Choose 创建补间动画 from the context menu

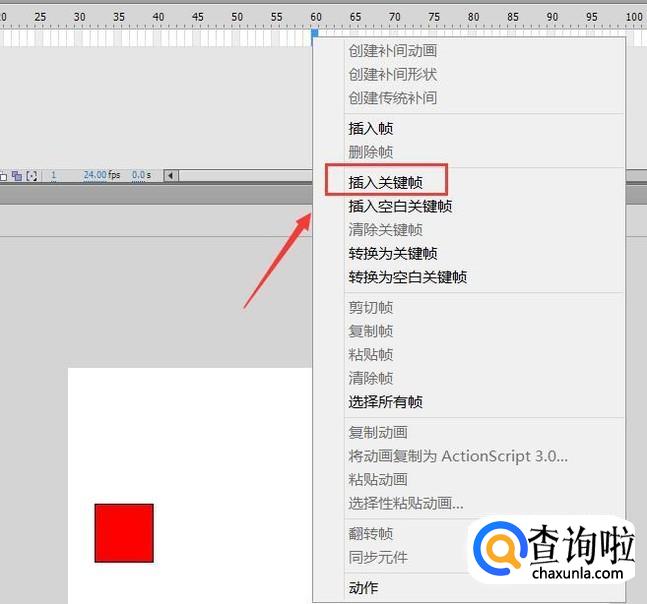pos(392,51)
